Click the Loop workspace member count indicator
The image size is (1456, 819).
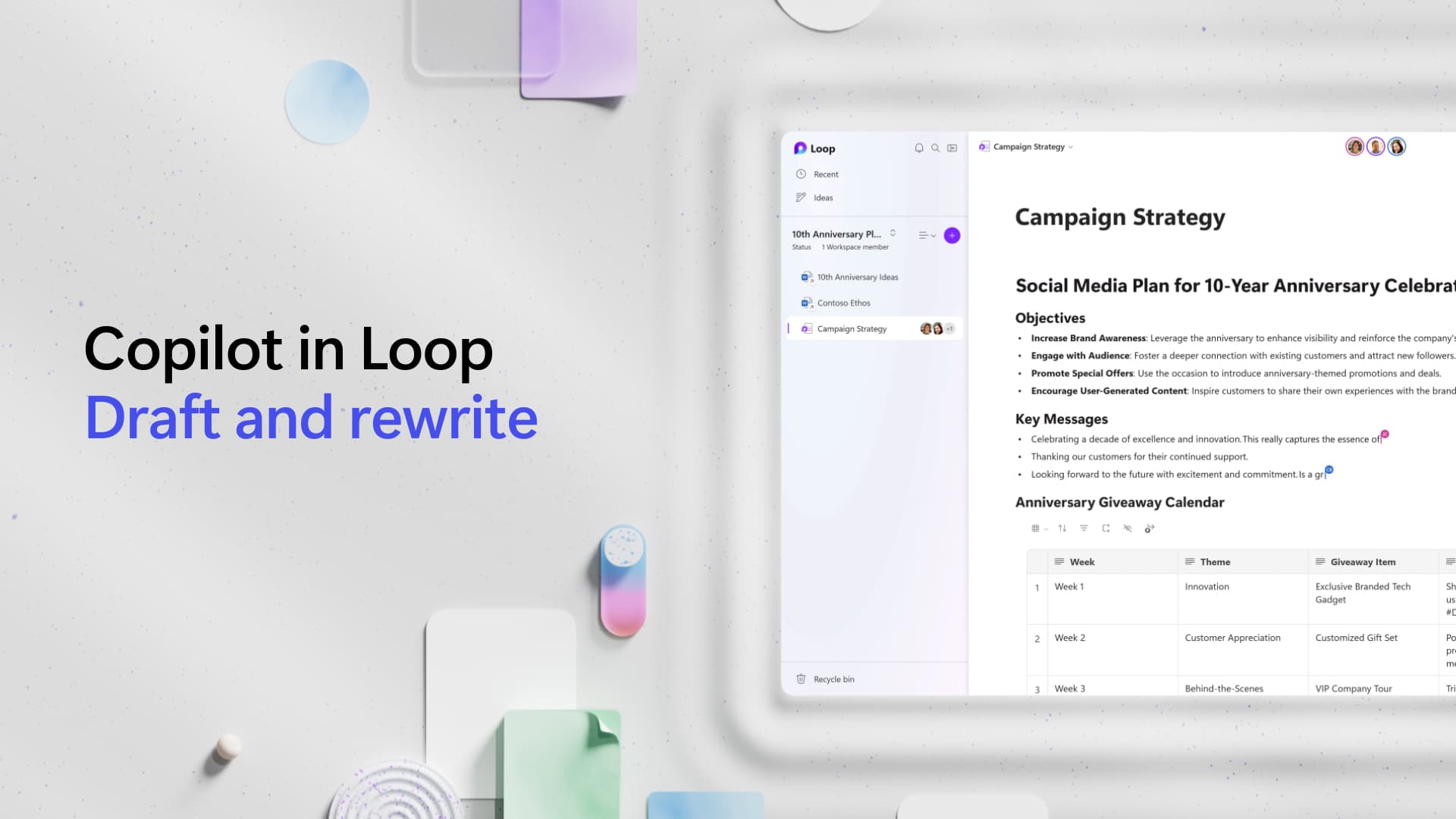(850, 247)
